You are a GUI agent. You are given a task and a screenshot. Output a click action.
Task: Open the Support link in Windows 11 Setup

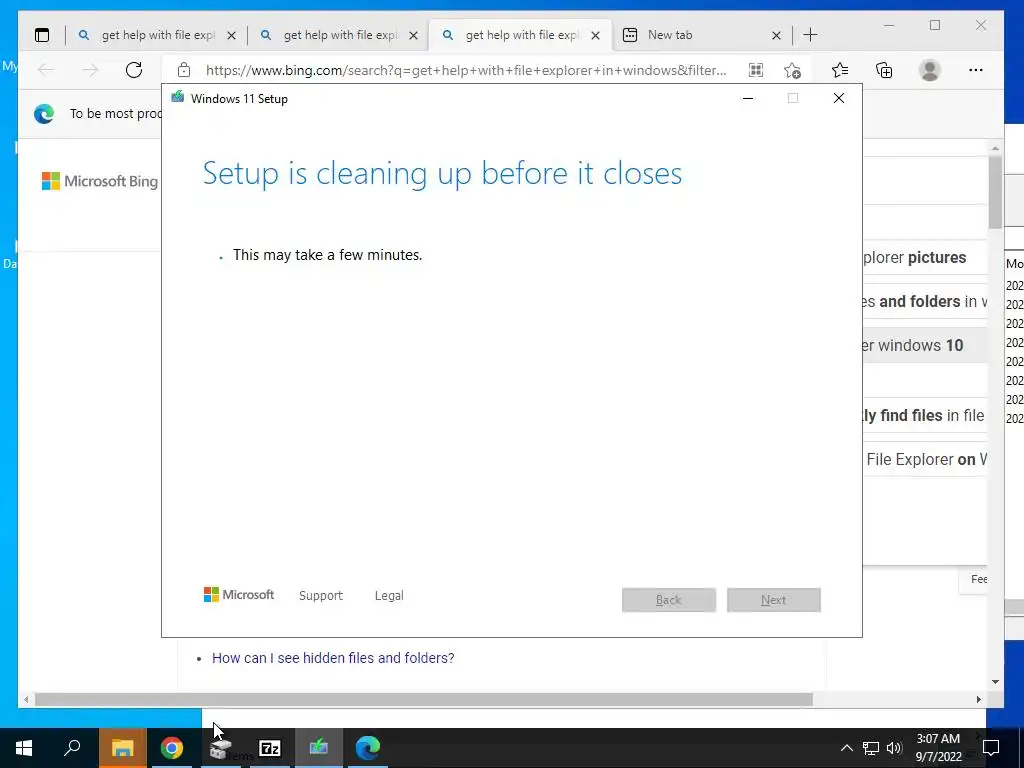(321, 596)
